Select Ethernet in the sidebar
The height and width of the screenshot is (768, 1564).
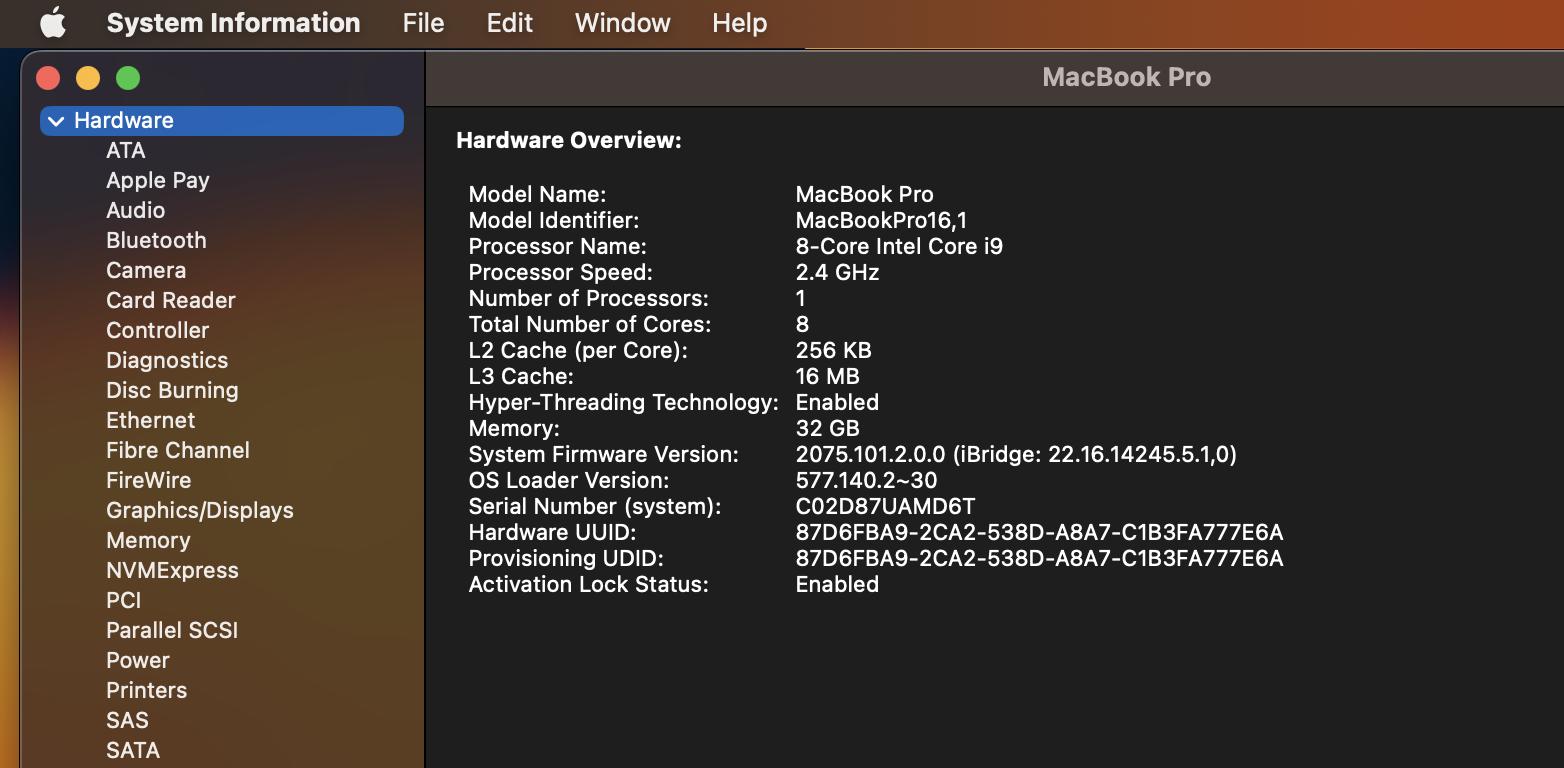[151, 420]
